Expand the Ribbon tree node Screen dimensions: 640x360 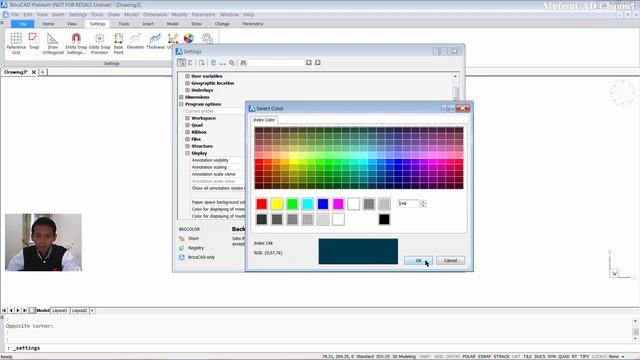[187, 132]
